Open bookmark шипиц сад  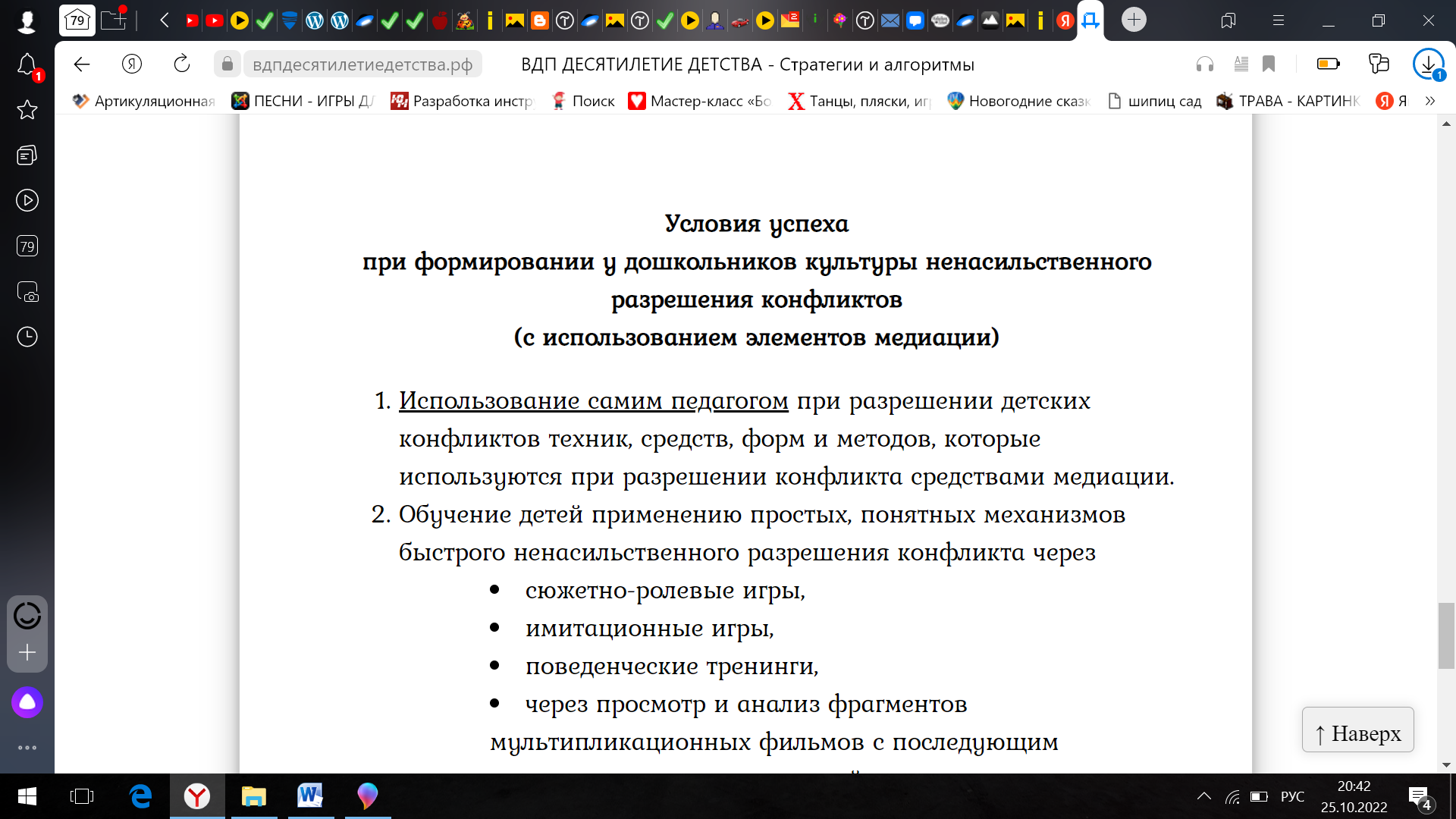click(x=1155, y=101)
